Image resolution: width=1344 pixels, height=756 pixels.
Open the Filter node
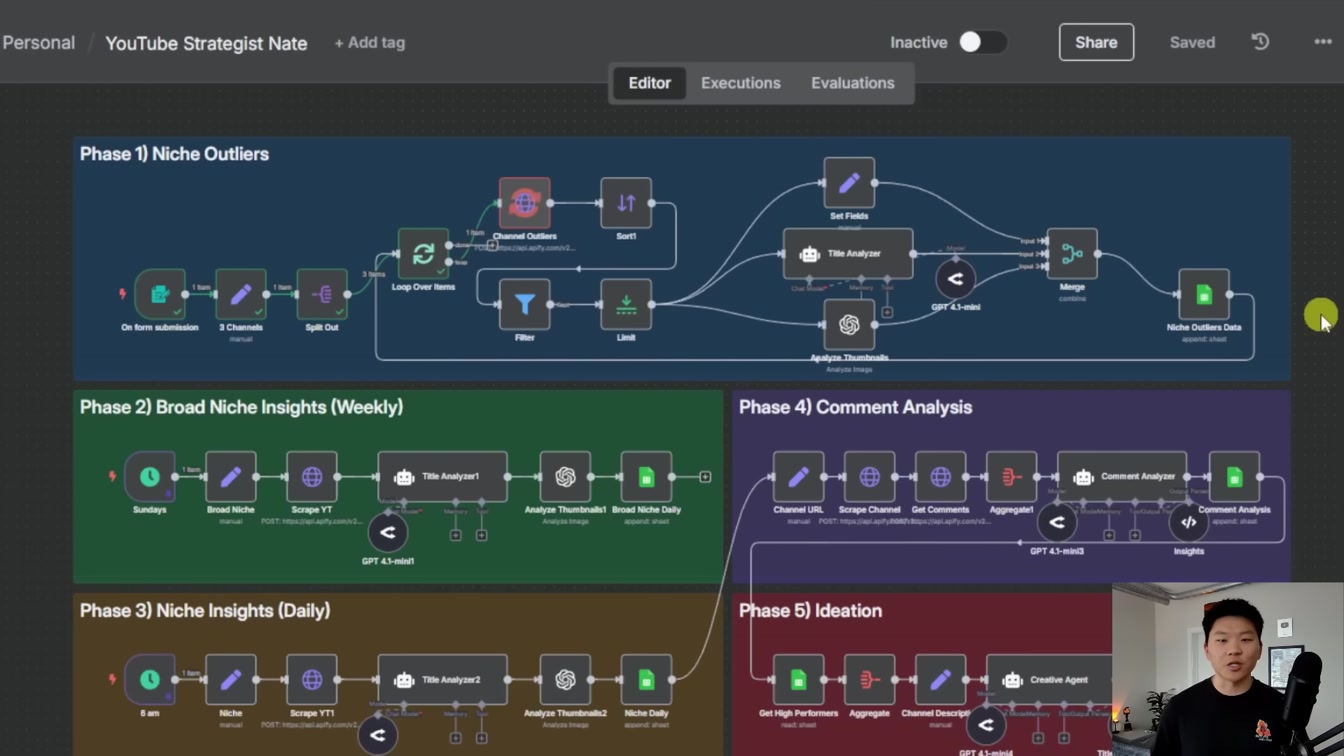[525, 304]
